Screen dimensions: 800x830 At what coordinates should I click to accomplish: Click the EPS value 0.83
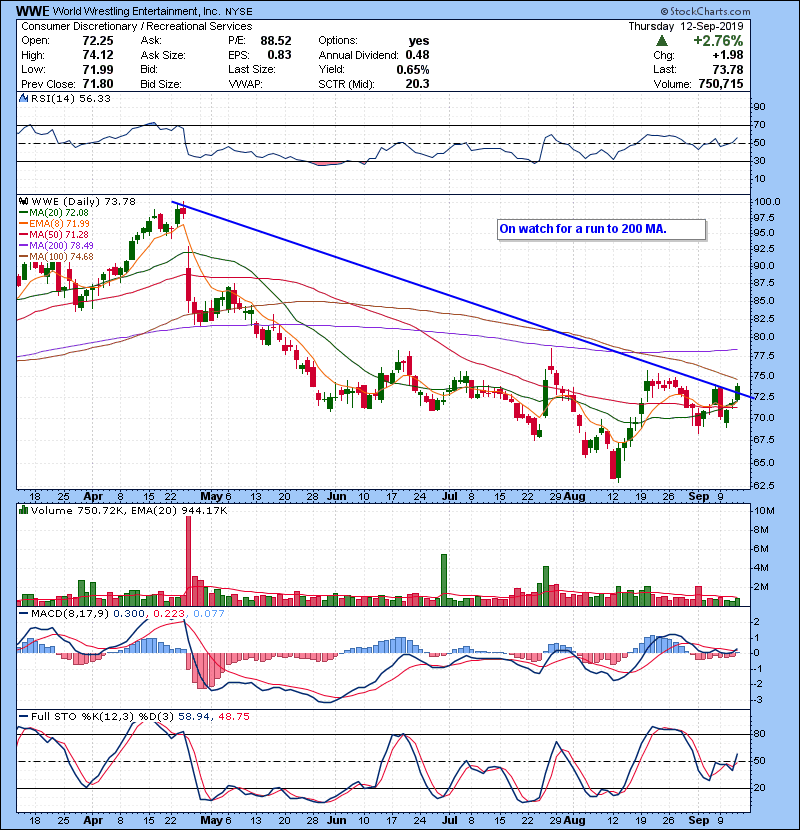[279, 55]
